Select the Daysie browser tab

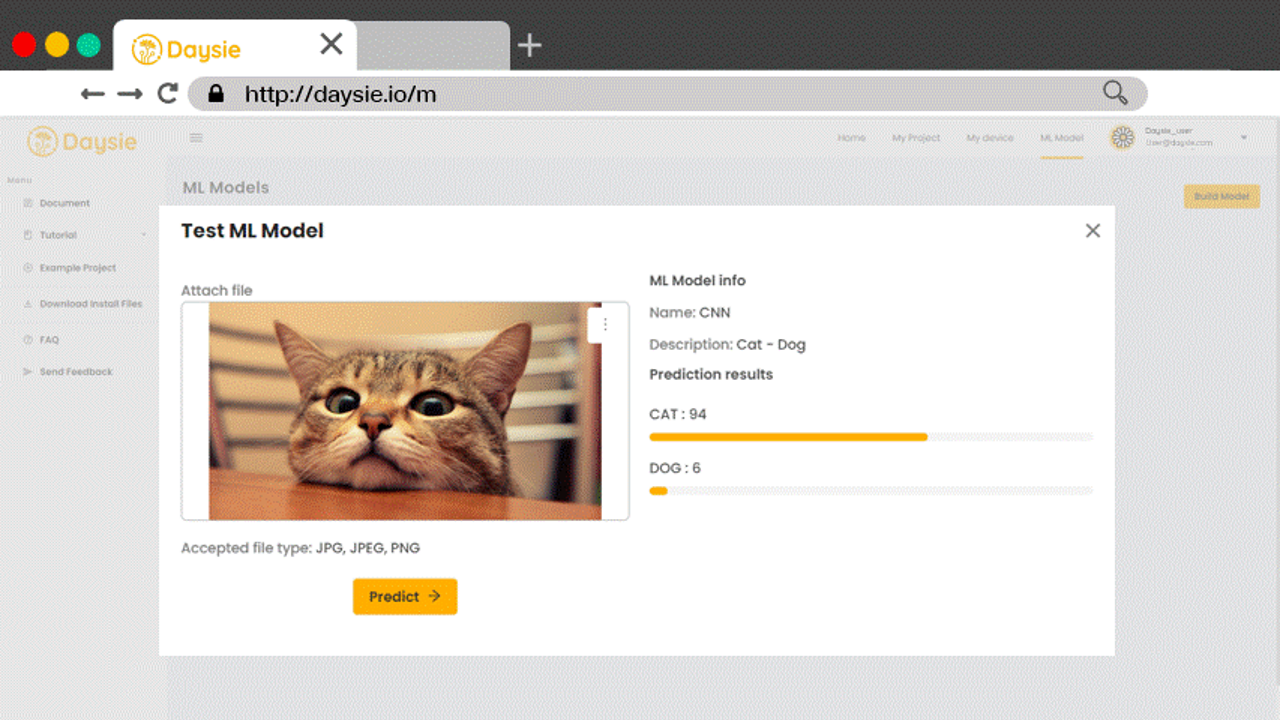pos(234,46)
